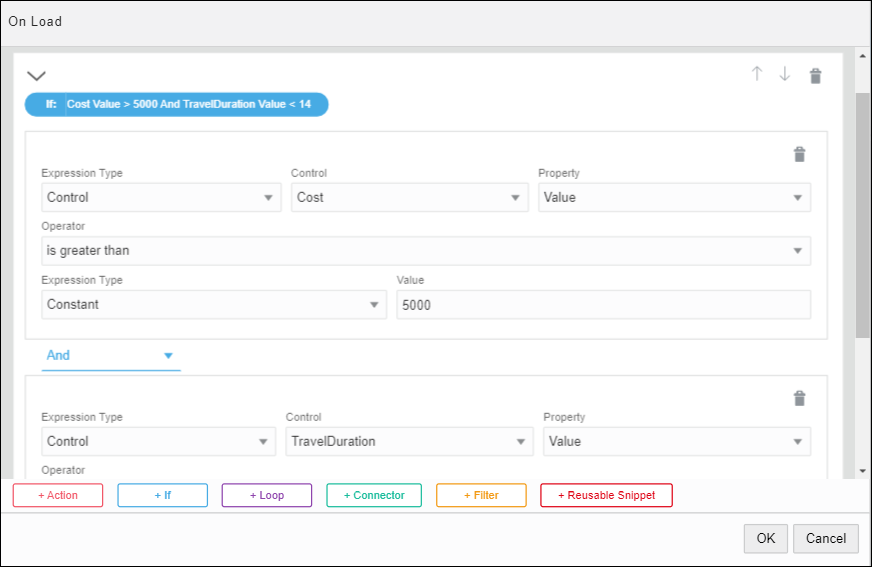Open Expression Type dropdown showing Control for Cost
The height and width of the screenshot is (567, 872).
[x=161, y=197]
